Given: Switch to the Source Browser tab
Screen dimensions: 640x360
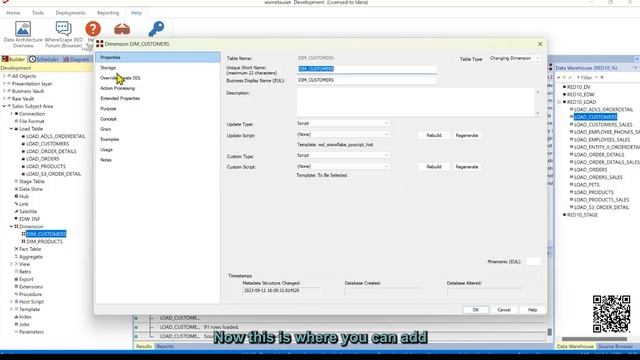Looking at the screenshot, I should tap(616, 346).
